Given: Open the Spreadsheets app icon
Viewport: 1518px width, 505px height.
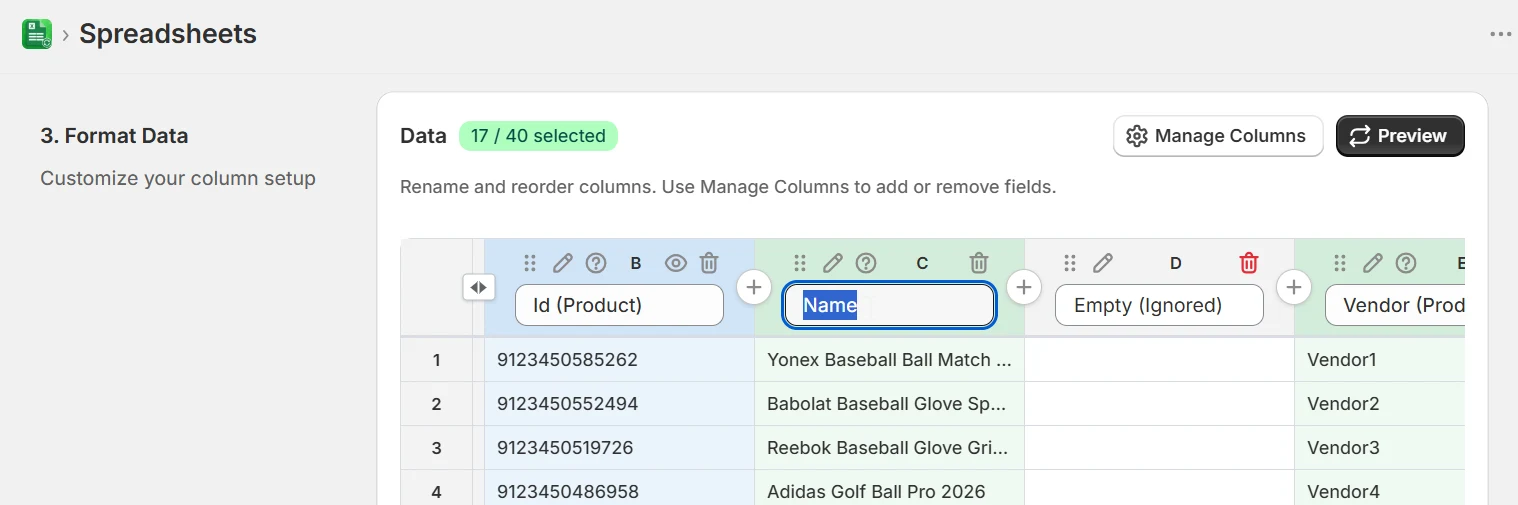Looking at the screenshot, I should click(37, 34).
